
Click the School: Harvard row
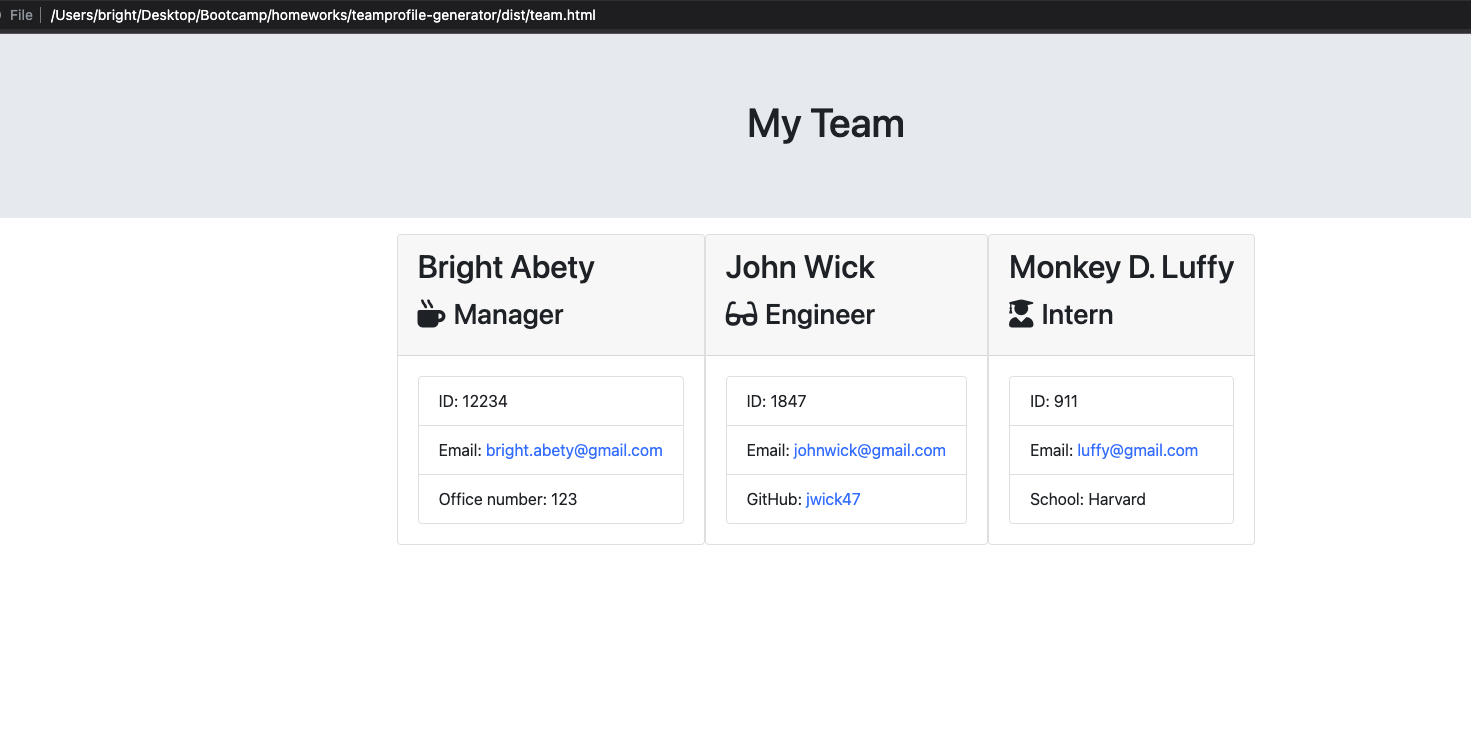pyautogui.click(x=1121, y=499)
